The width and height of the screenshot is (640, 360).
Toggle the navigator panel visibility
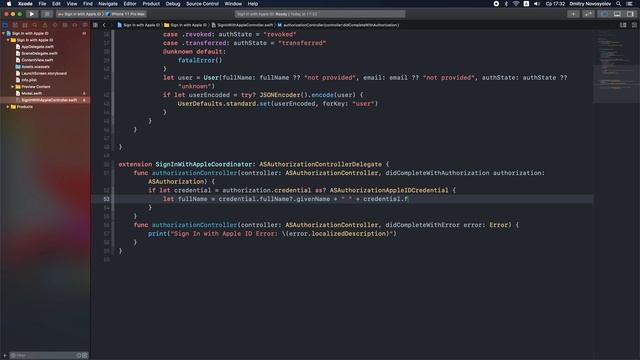click(x=604, y=14)
